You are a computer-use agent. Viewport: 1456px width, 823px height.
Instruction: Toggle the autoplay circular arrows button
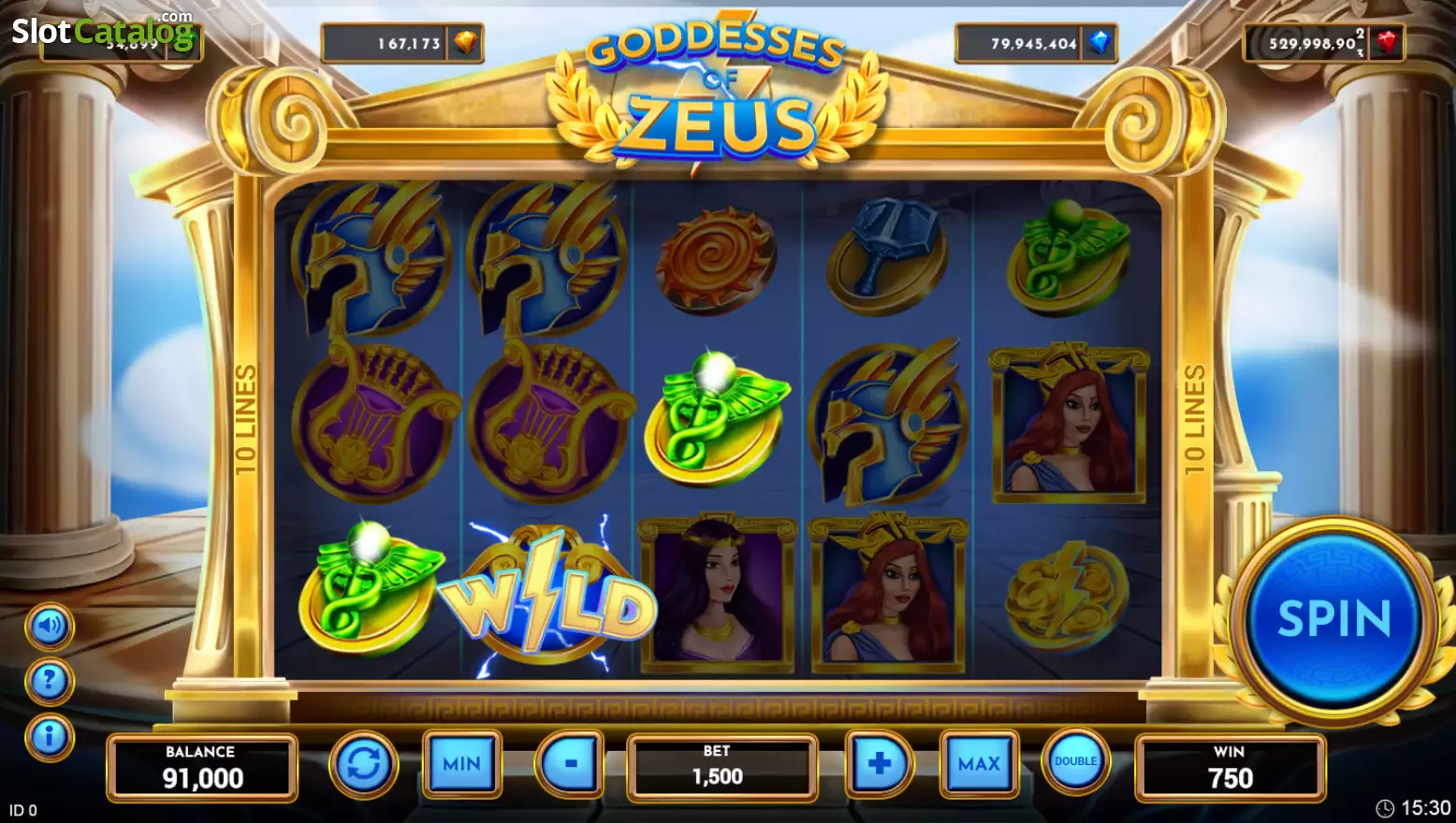point(363,764)
